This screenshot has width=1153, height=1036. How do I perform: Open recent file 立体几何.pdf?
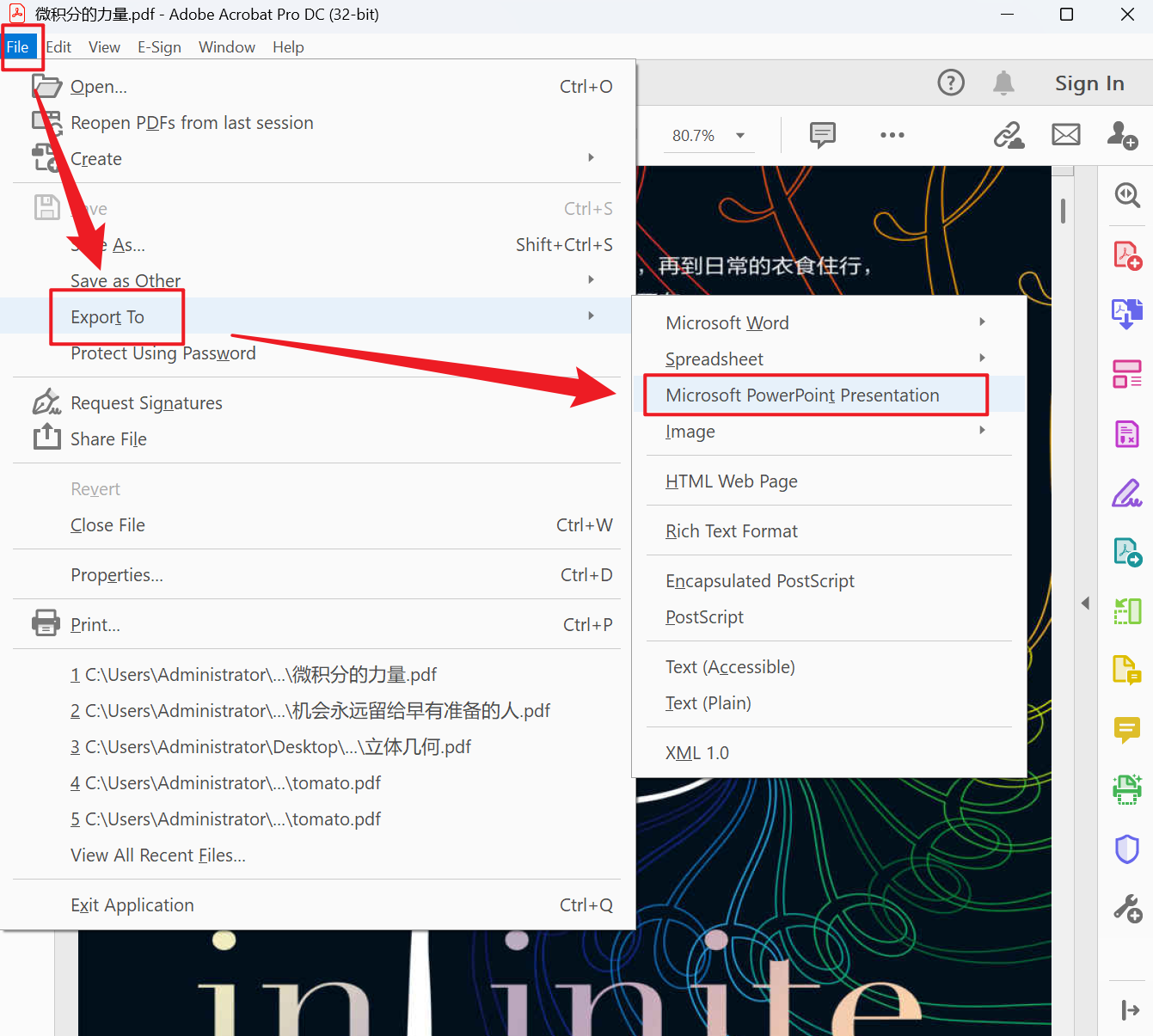(x=270, y=747)
